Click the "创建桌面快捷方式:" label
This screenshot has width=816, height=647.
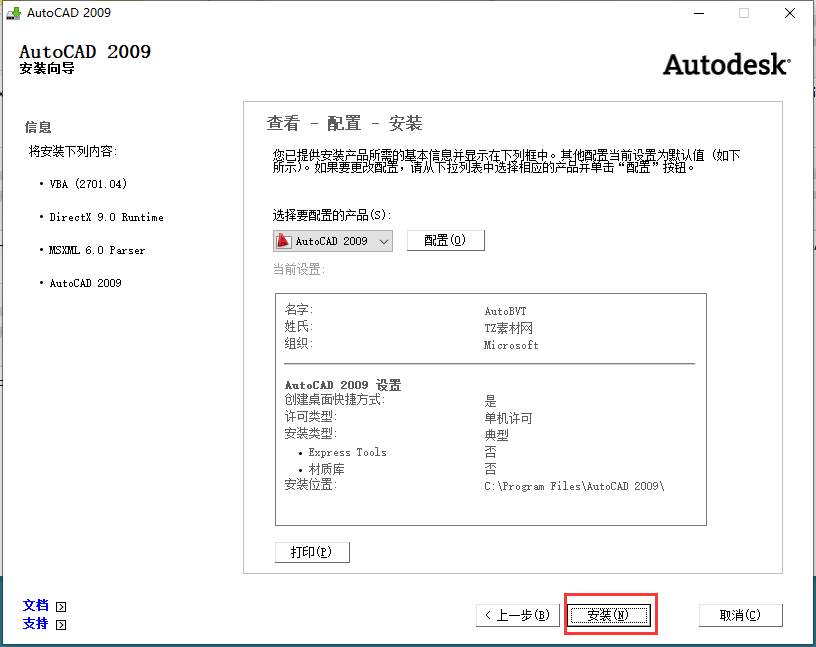tap(335, 400)
